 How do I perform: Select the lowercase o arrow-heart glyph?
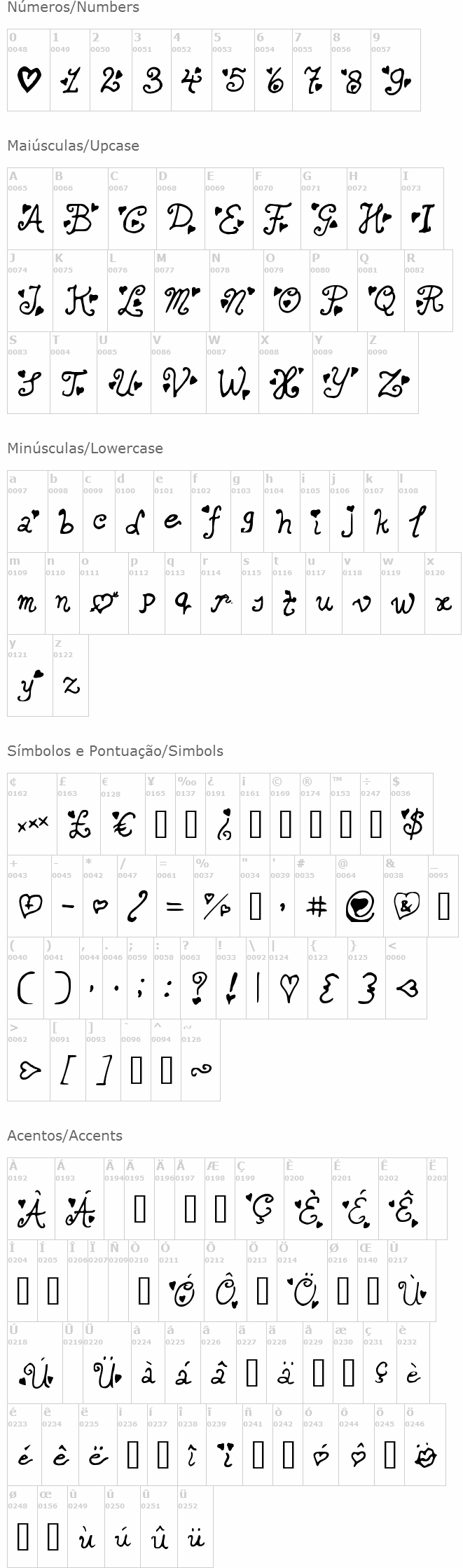(104, 603)
